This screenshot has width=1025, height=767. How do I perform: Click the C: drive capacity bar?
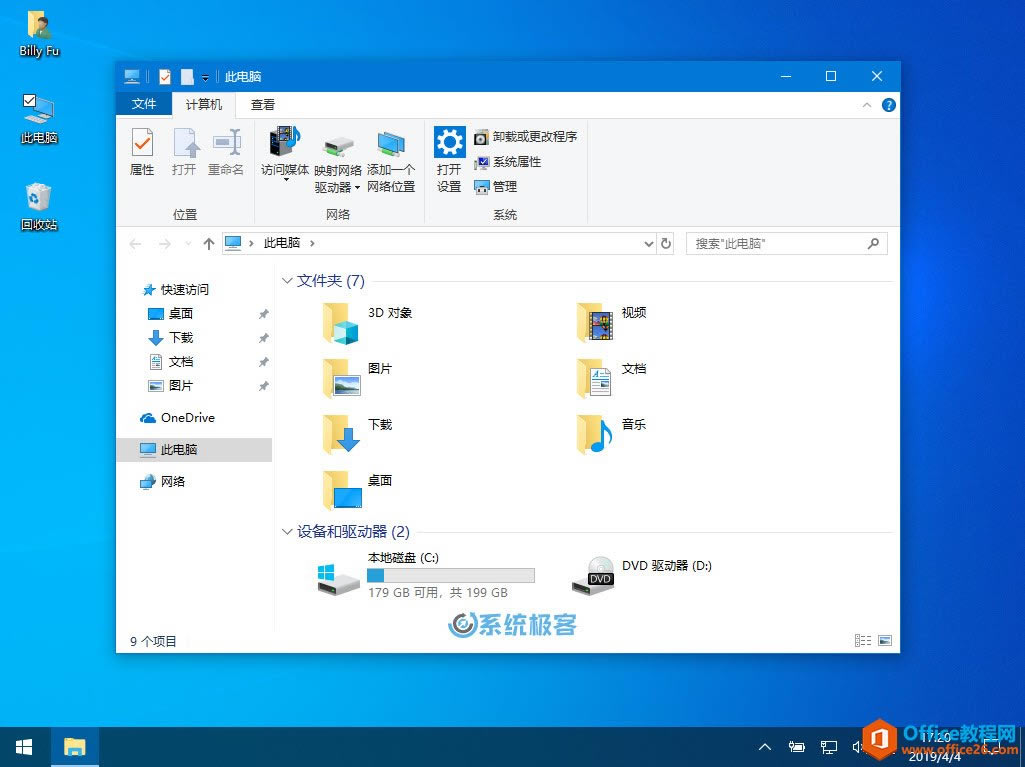450,575
